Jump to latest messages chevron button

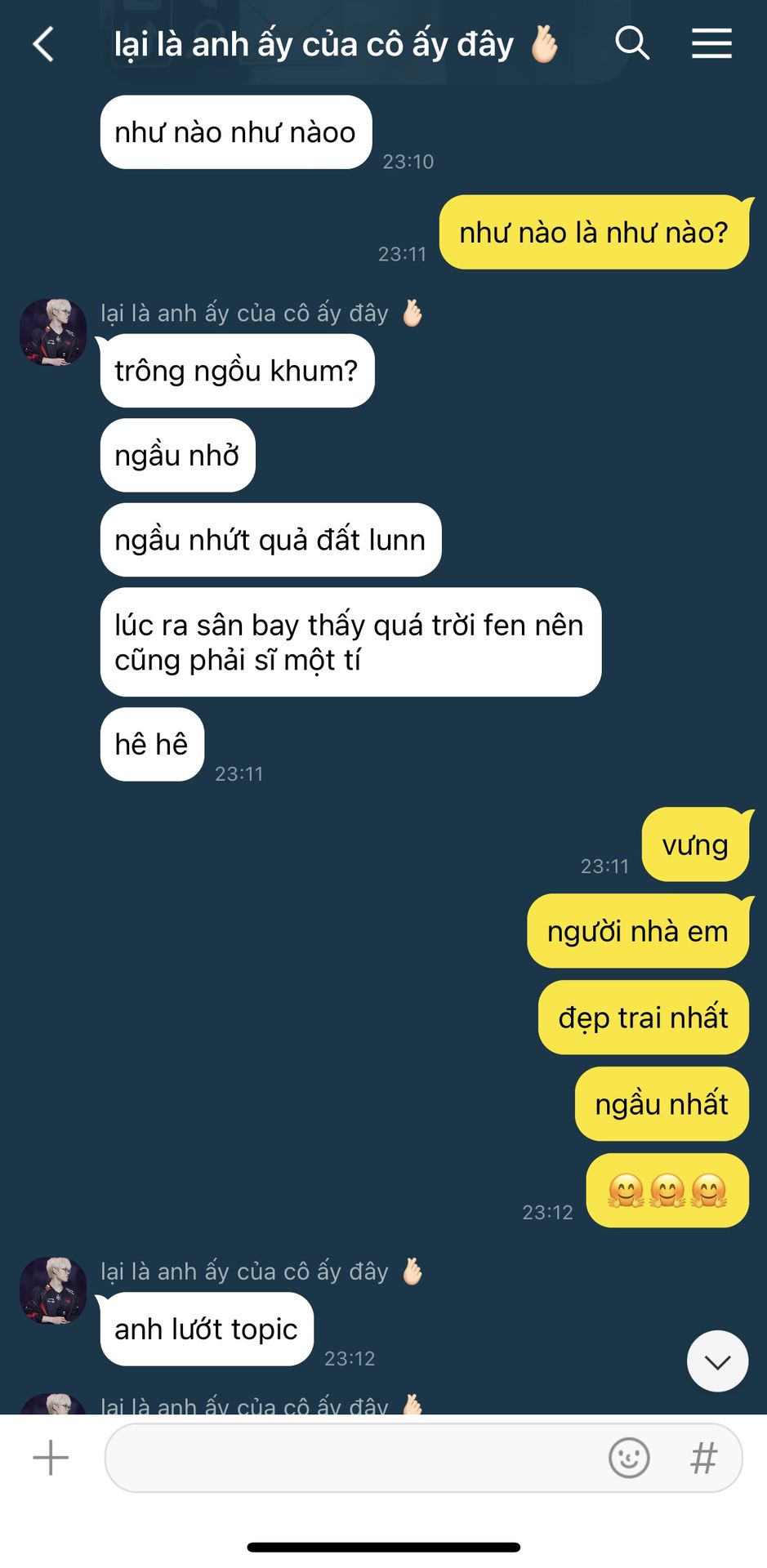pos(718,1361)
